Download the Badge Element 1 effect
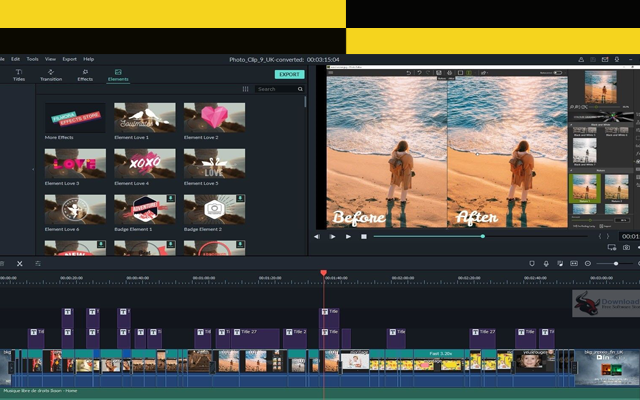The image size is (640, 400). (171, 199)
